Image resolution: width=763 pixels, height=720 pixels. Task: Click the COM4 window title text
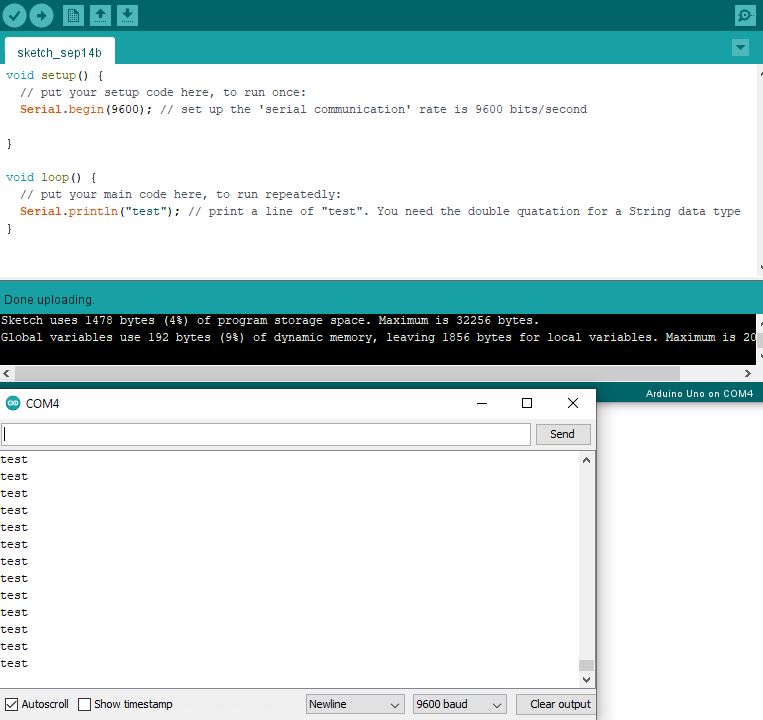click(42, 404)
